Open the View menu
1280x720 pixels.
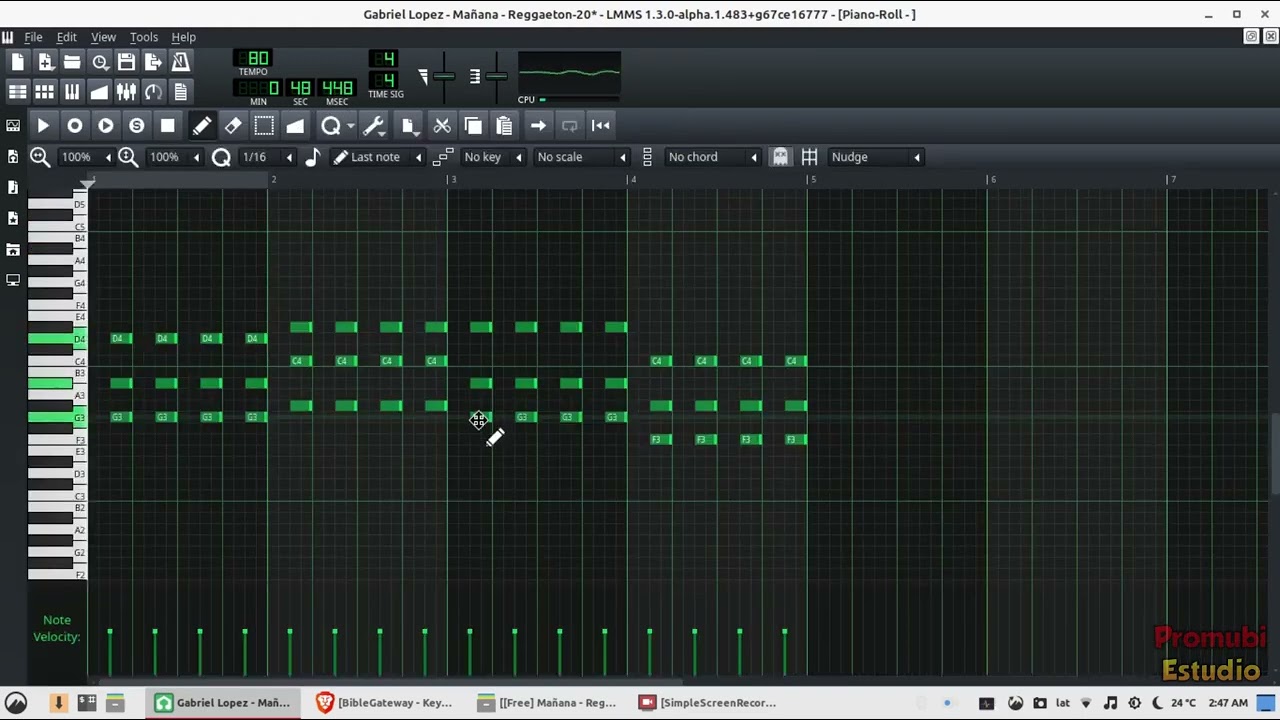[x=103, y=37]
